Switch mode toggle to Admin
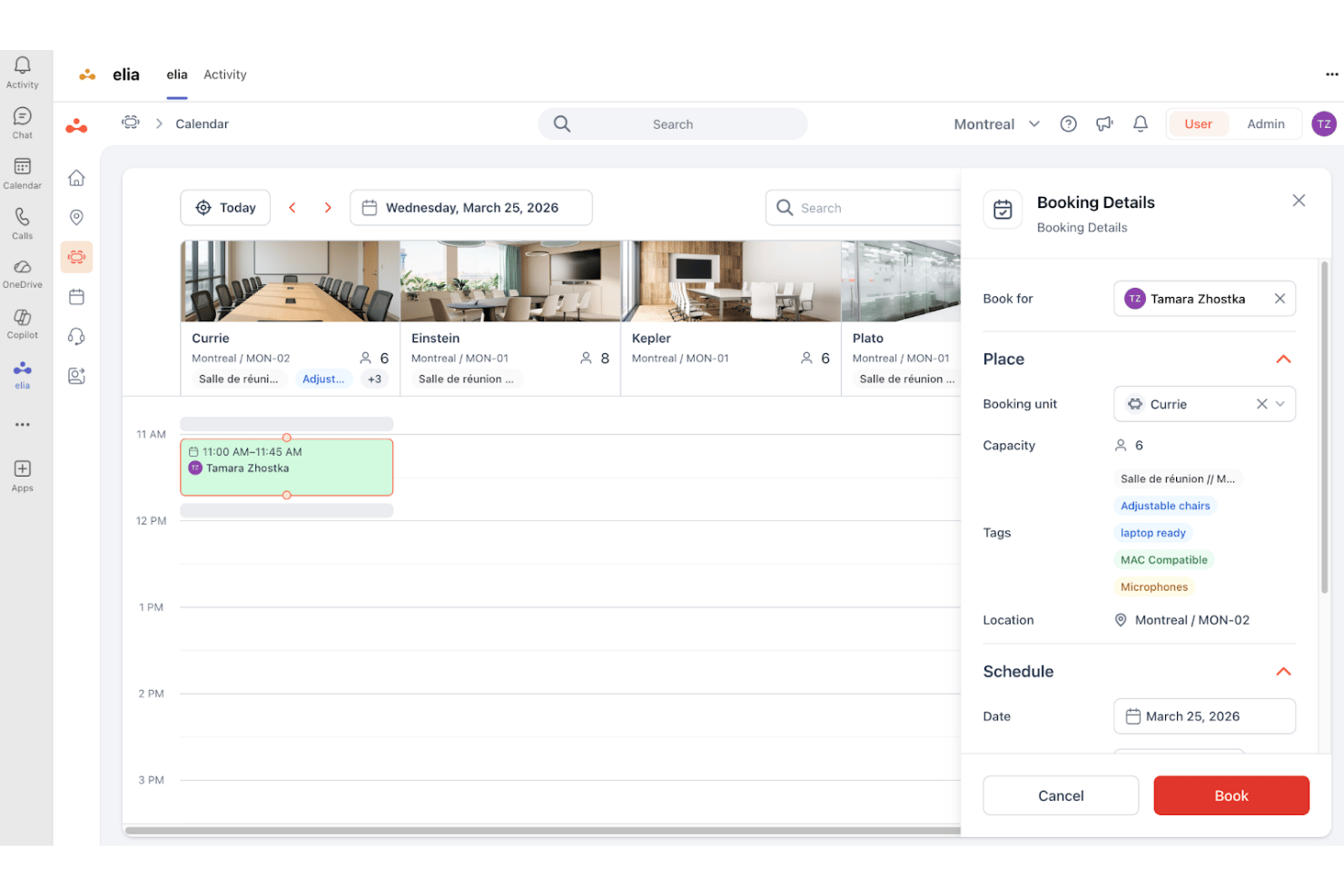The width and height of the screenshot is (1344, 896). coord(1266,124)
